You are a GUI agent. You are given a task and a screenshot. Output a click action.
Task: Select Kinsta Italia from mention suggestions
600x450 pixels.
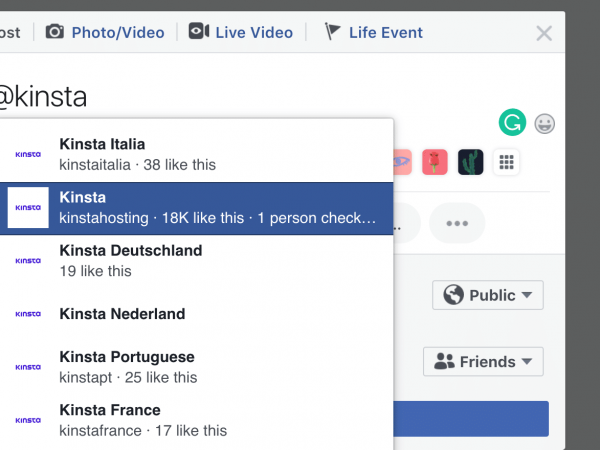click(195, 153)
